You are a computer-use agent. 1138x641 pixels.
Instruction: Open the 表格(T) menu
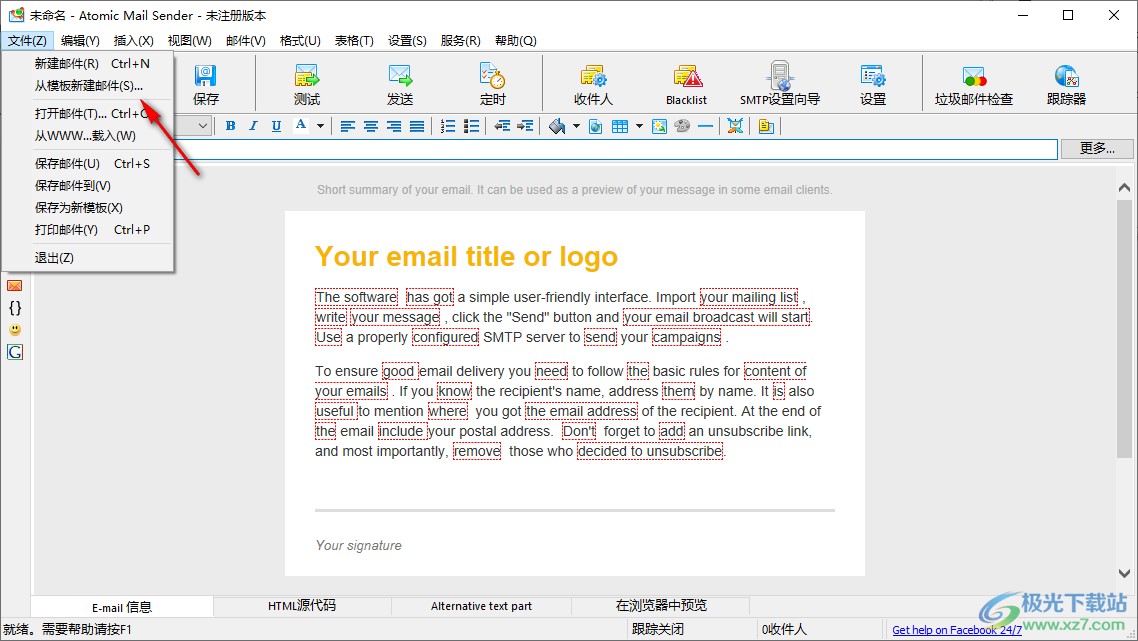(x=353, y=41)
